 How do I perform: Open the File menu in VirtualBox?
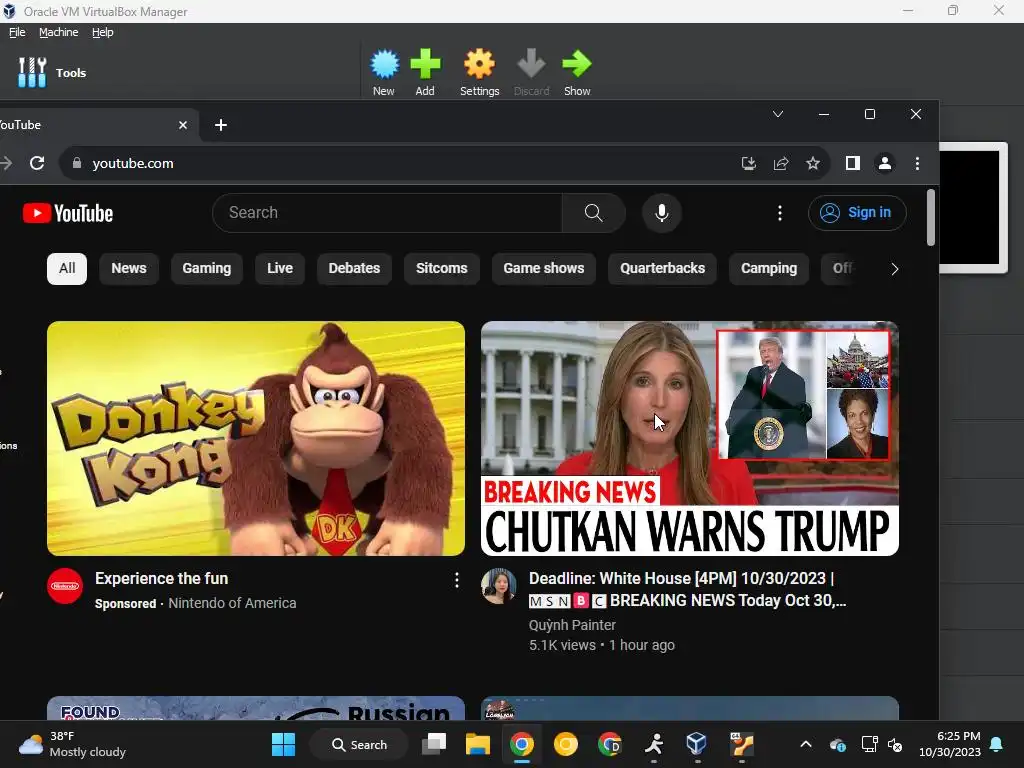(x=17, y=32)
